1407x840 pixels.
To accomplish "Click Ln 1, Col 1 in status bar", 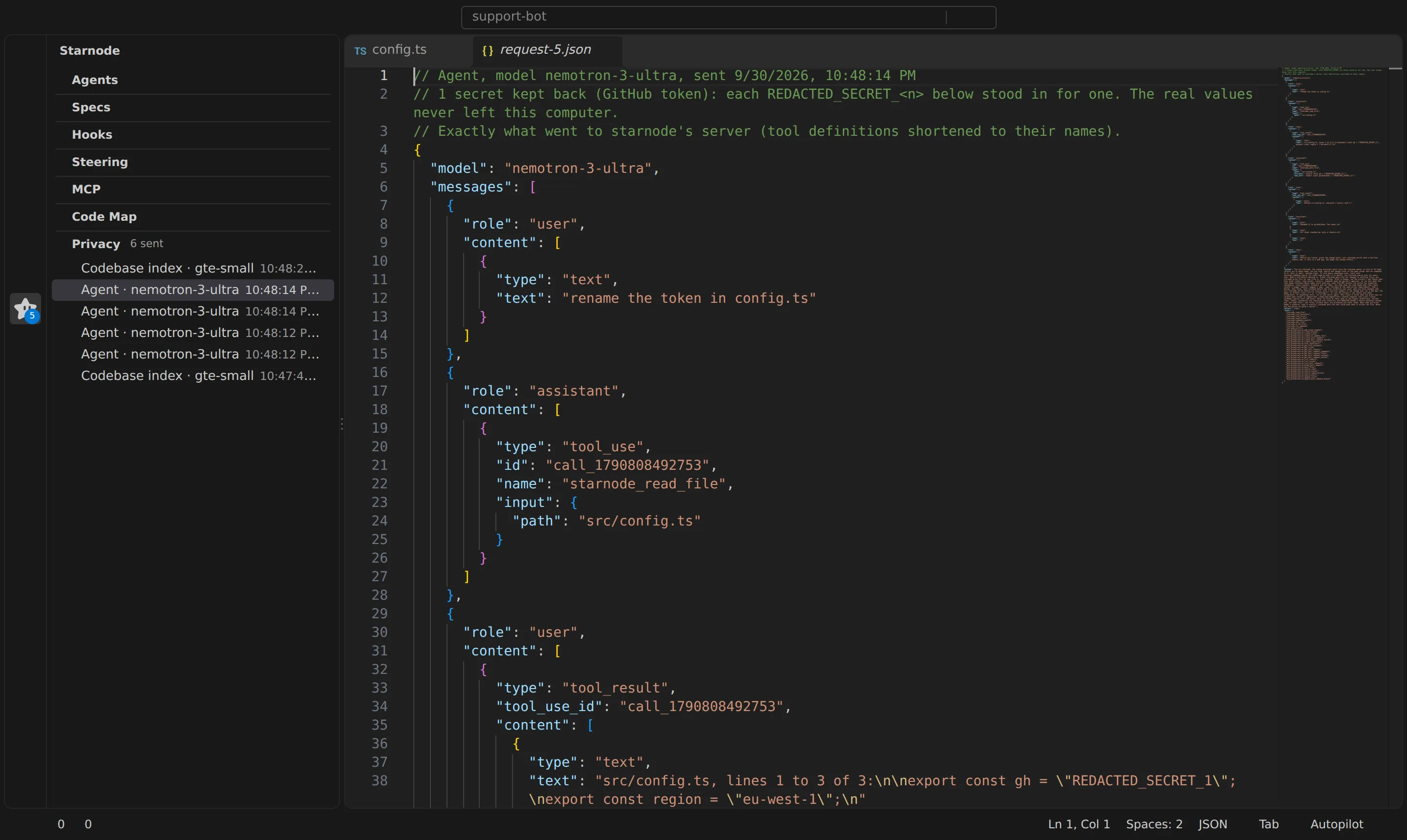I will tap(1079, 824).
